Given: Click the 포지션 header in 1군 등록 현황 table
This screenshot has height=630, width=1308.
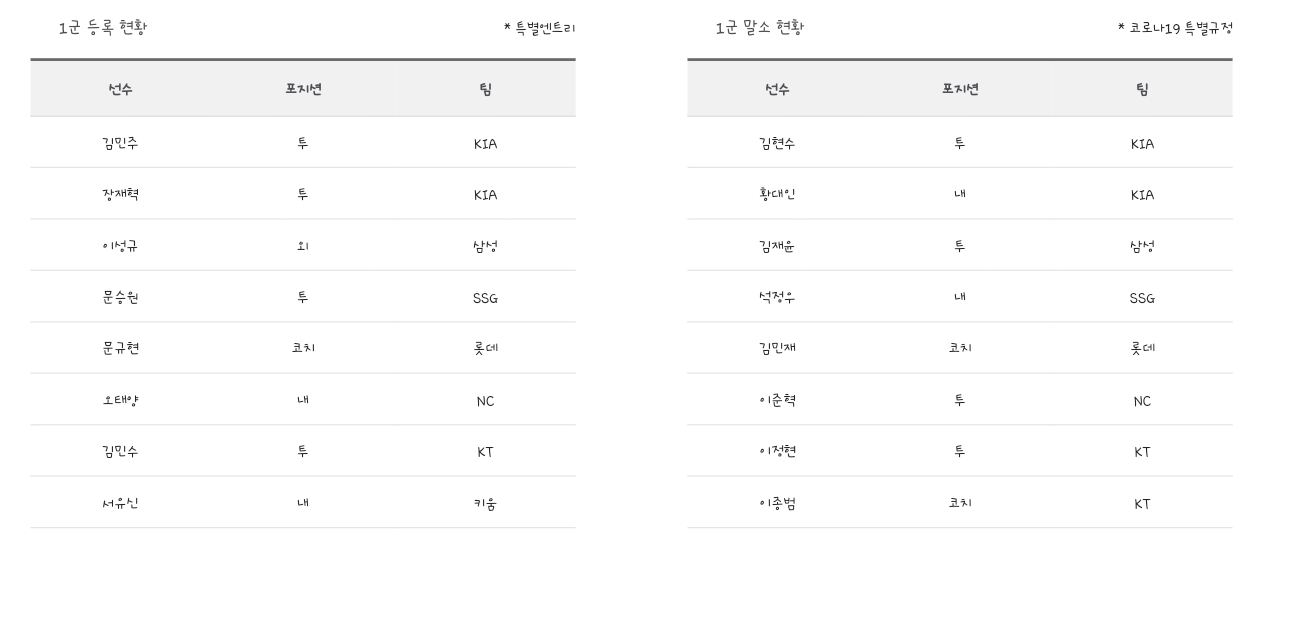Looking at the screenshot, I should 303,89.
